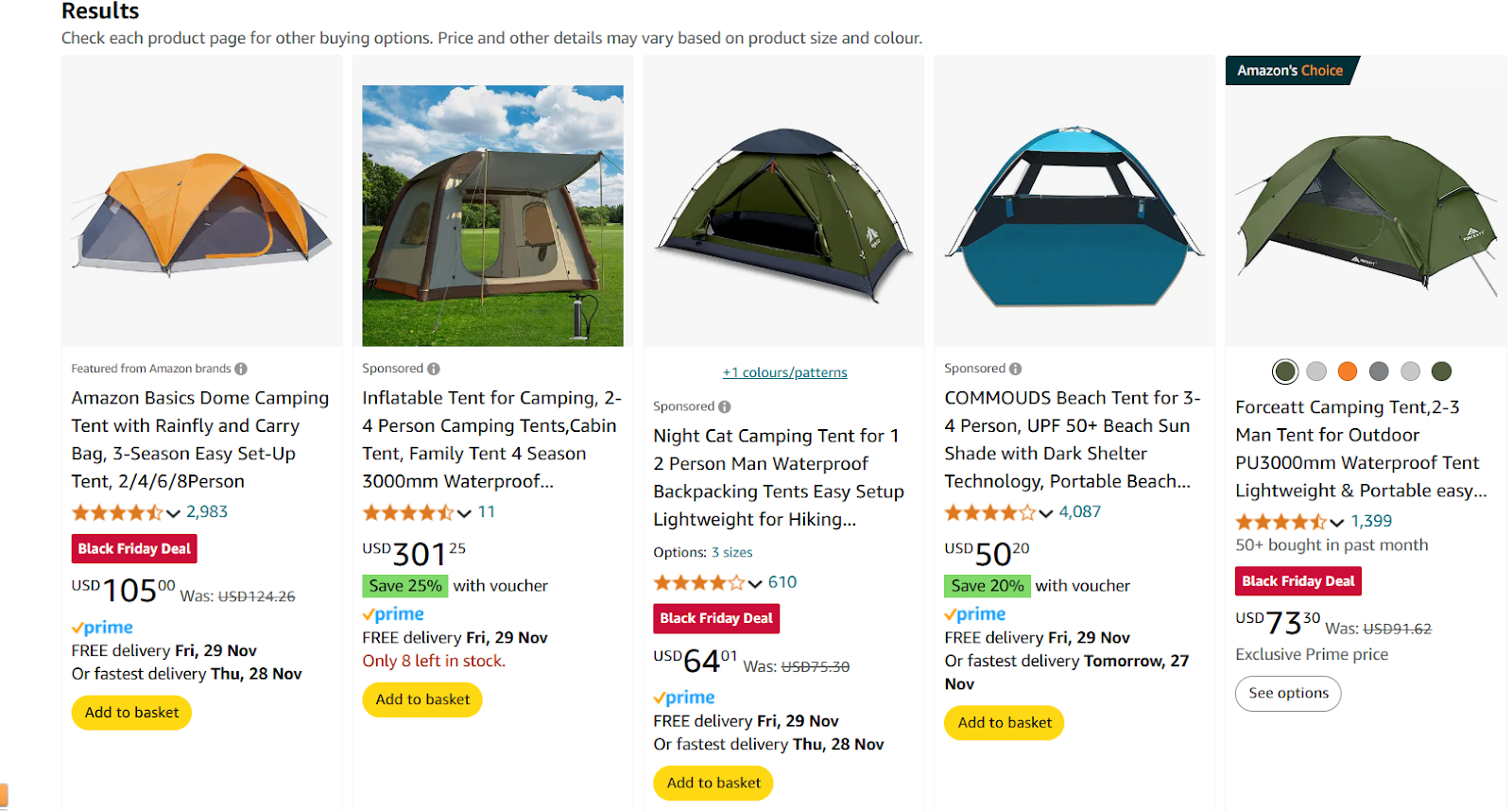This screenshot has height=811, width=1512.
Task: Click the Sponsored info icon on COMMOUDS listing
Action: 1015,368
